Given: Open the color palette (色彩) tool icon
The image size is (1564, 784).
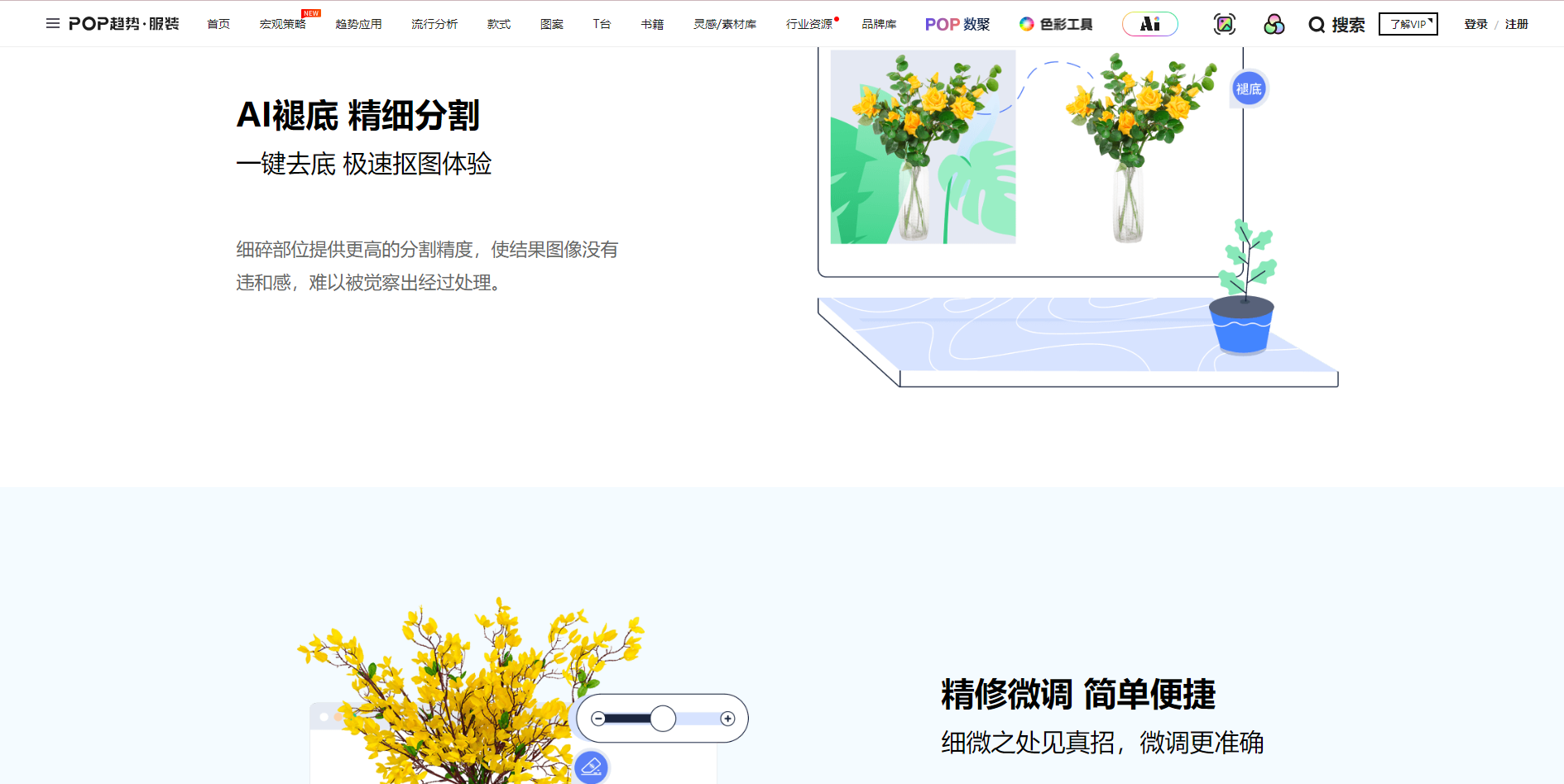Looking at the screenshot, I should point(1274,24).
